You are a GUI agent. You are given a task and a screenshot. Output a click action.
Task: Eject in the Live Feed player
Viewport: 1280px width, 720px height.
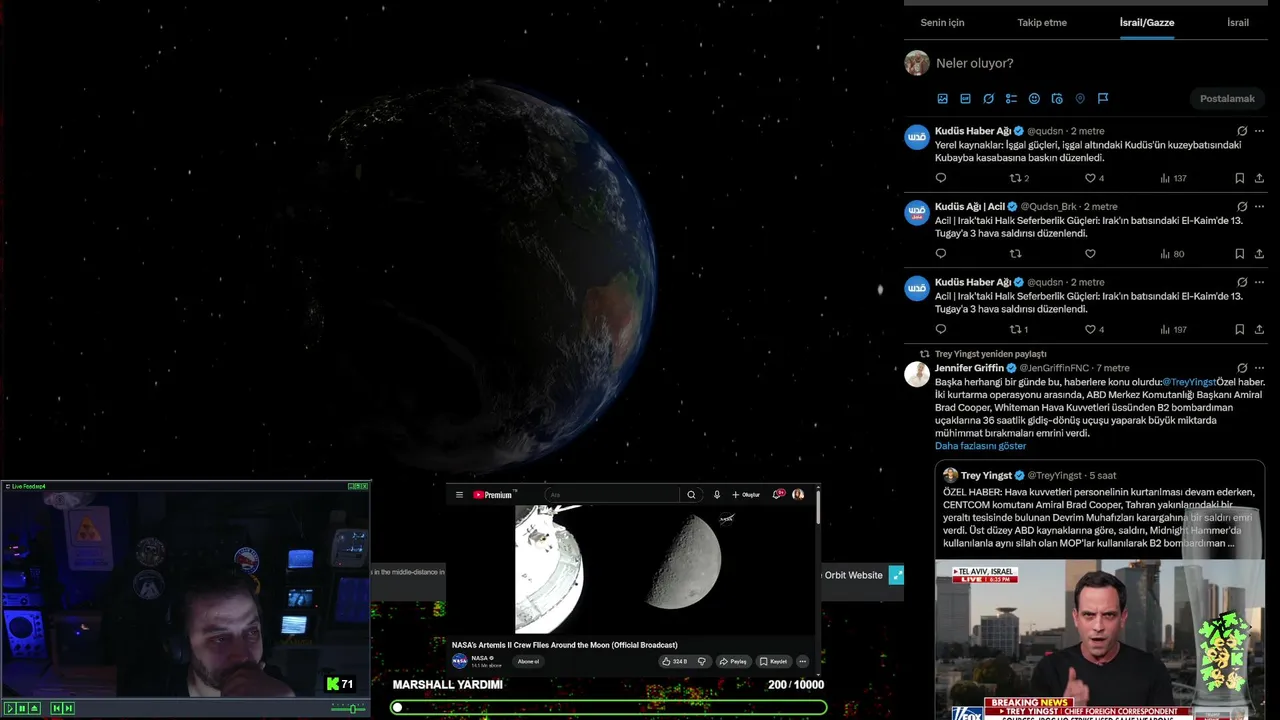pyautogui.click(x=34, y=708)
